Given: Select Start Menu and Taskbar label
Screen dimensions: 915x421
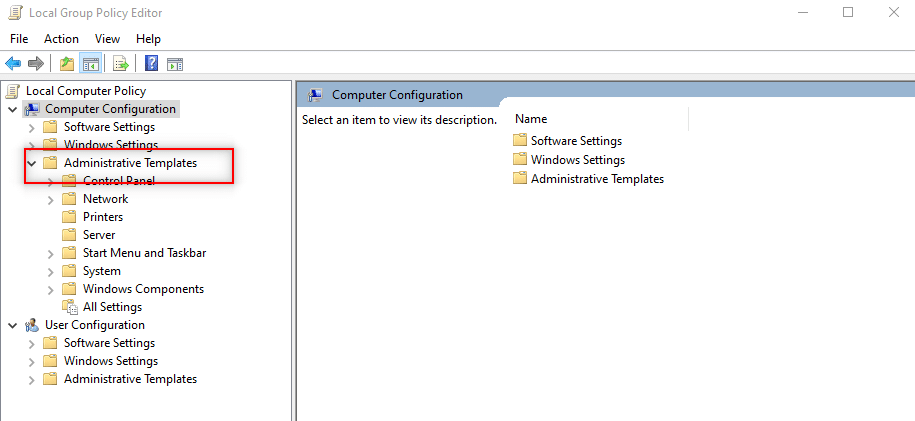Looking at the screenshot, I should [x=144, y=253].
